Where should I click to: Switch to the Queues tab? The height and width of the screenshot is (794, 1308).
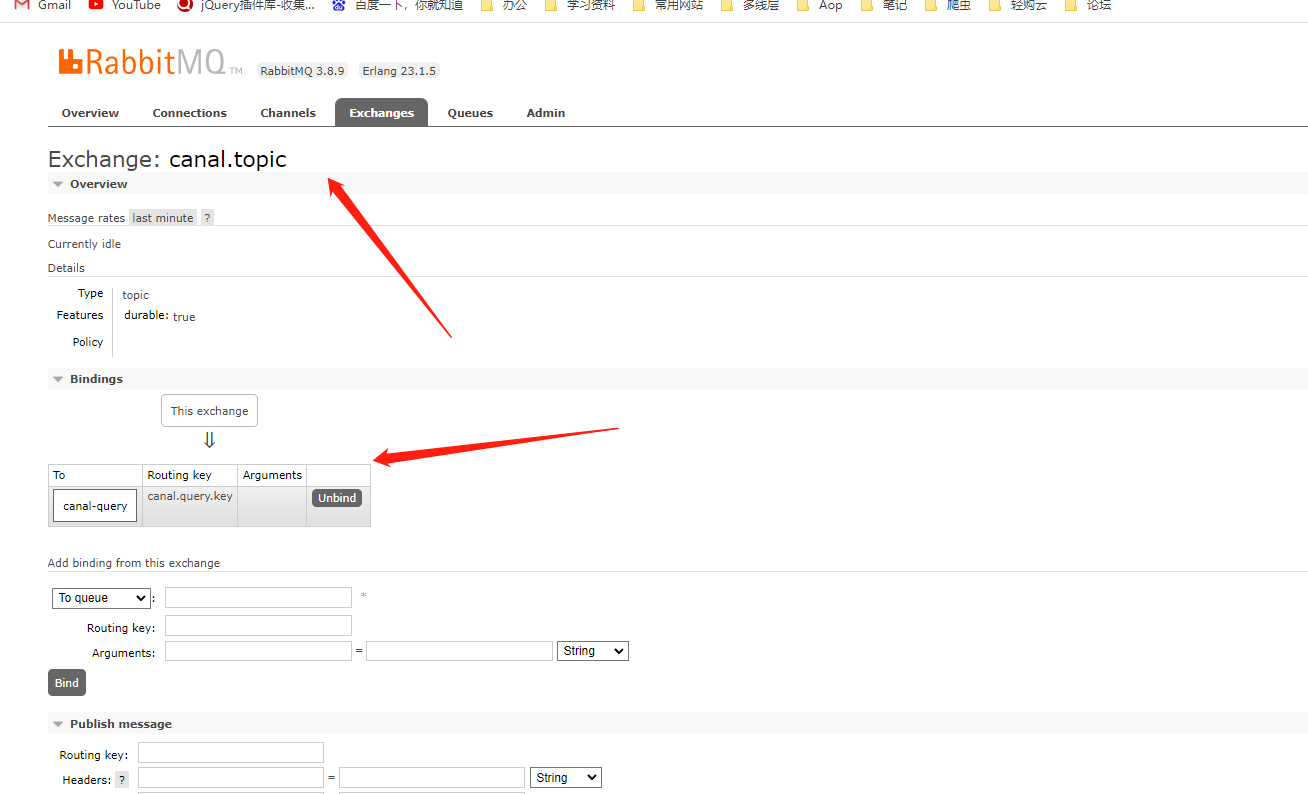470,113
